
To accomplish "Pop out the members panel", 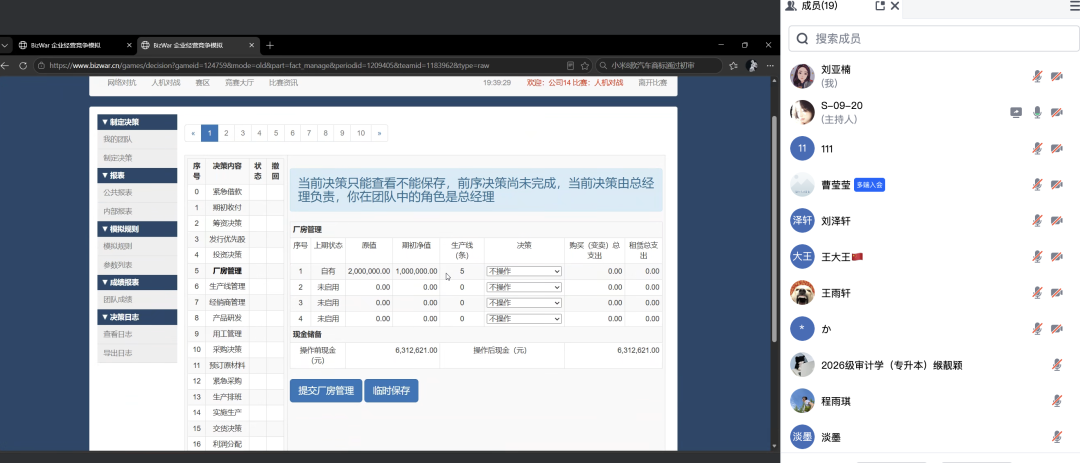I will (x=880, y=6).
